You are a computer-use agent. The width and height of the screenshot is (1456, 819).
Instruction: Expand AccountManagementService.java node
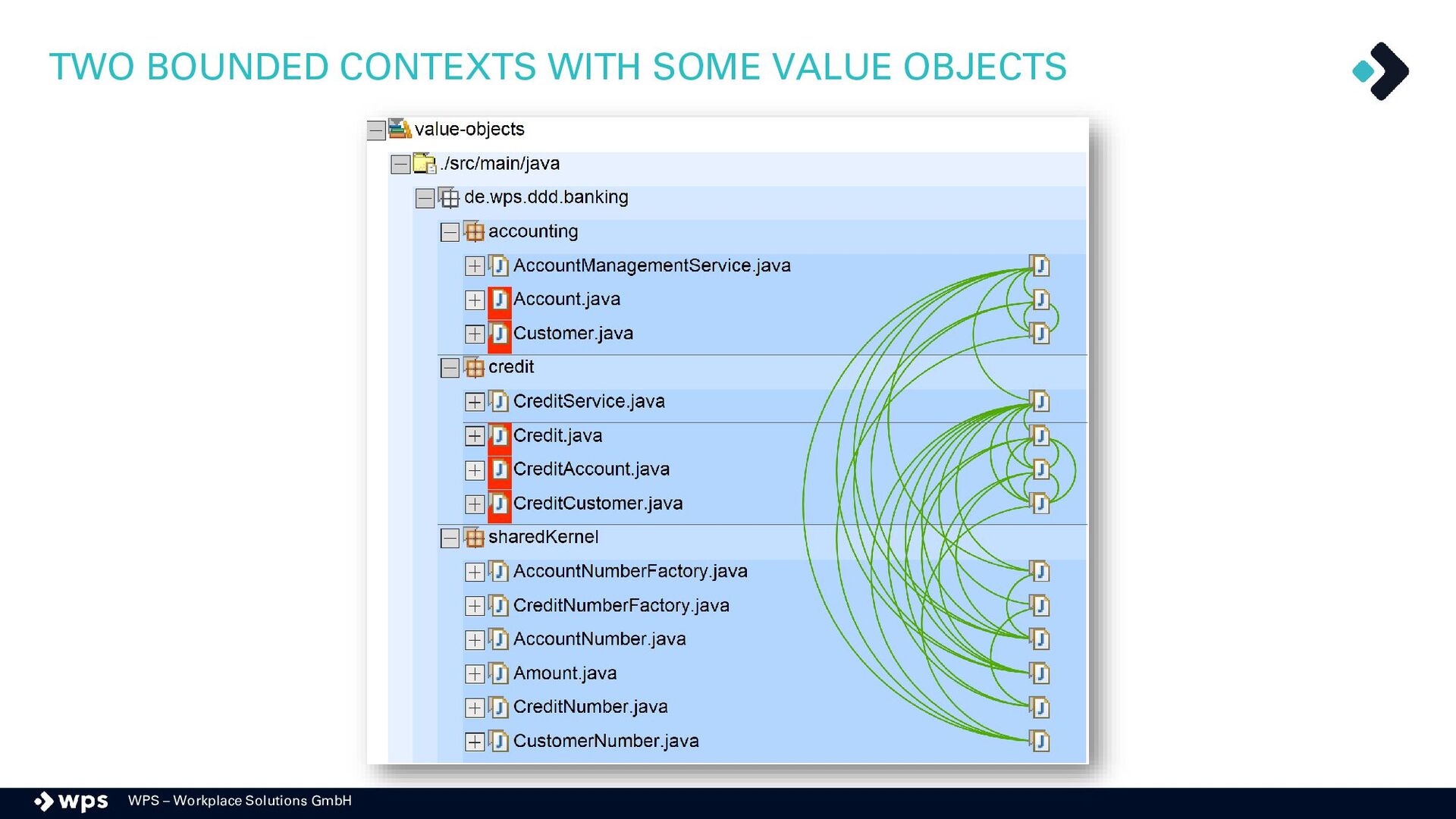475,266
